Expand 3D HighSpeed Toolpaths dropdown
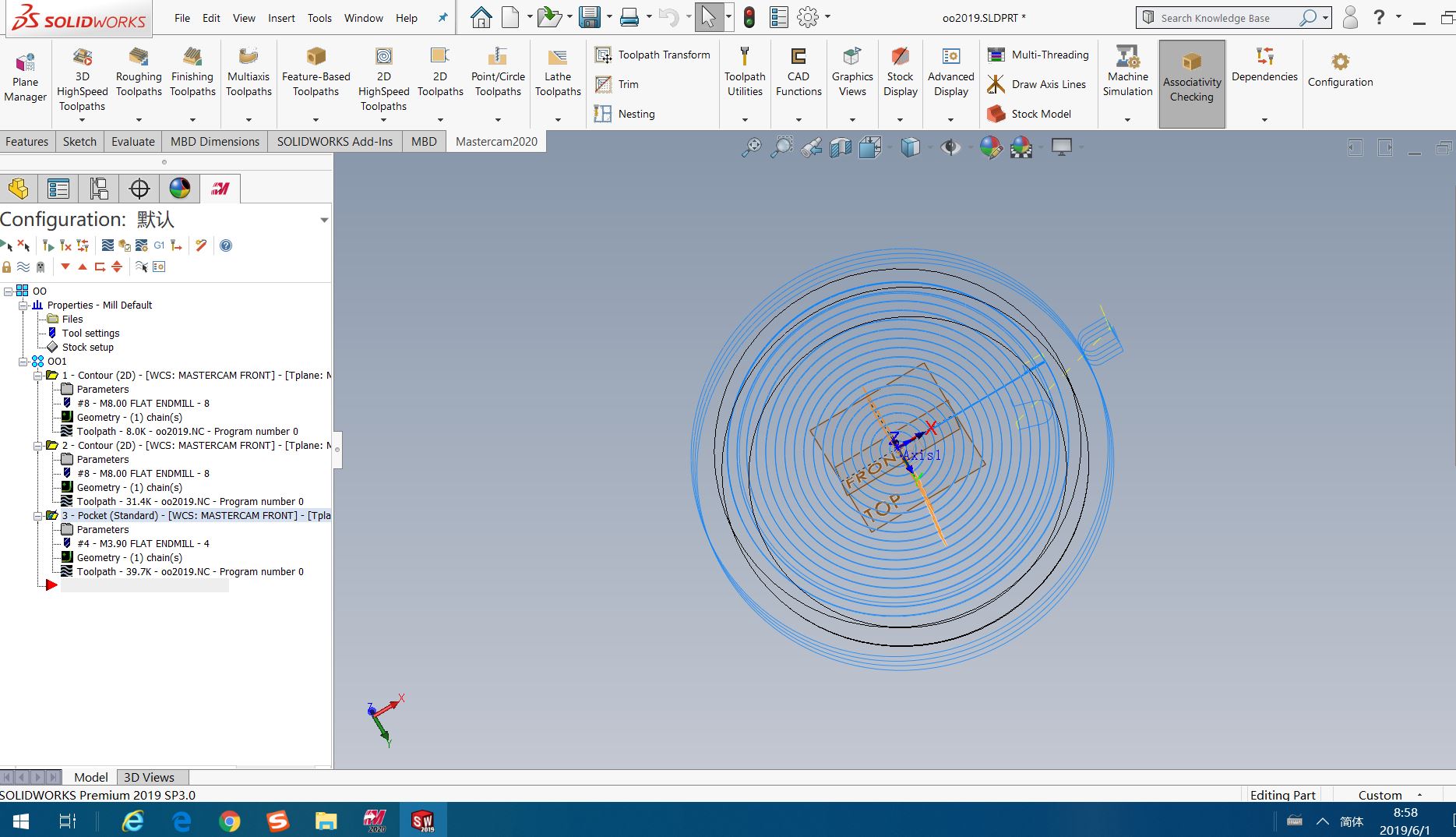This screenshot has height=837, width=1456. coord(82,119)
